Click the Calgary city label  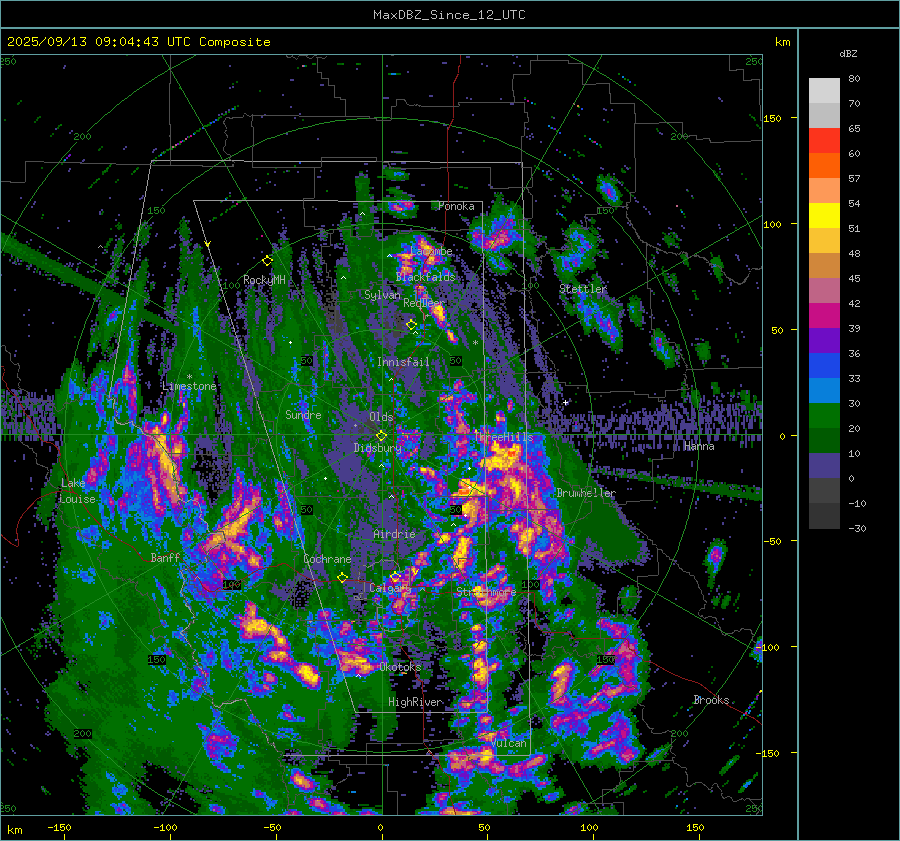[x=390, y=588]
